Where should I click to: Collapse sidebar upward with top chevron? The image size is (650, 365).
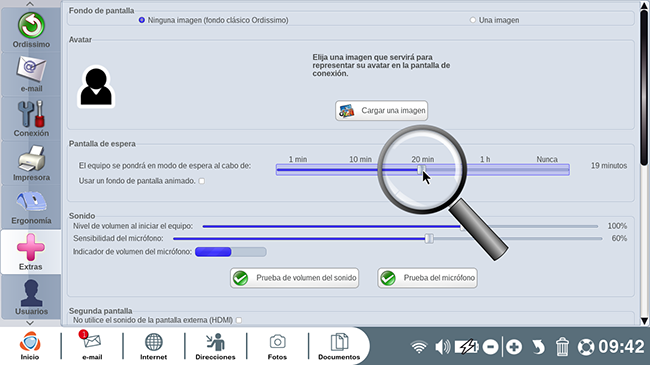(30, 4)
